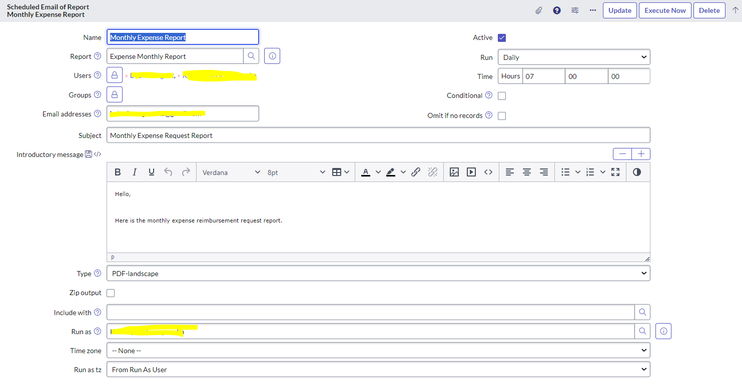The image size is (742, 385).
Task: Undo last edit in editor
Action: (x=168, y=172)
